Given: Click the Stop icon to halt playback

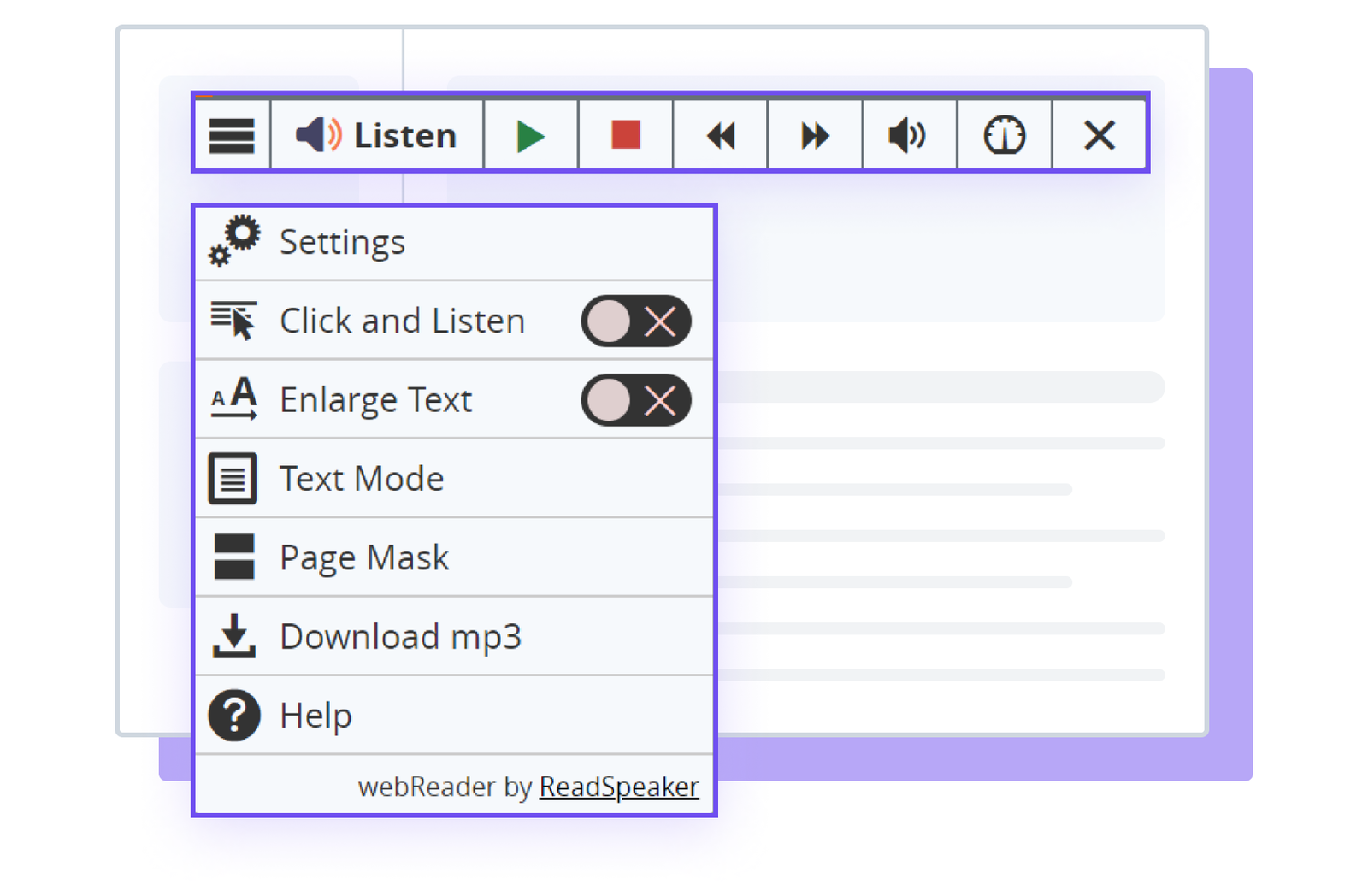Looking at the screenshot, I should tap(625, 134).
